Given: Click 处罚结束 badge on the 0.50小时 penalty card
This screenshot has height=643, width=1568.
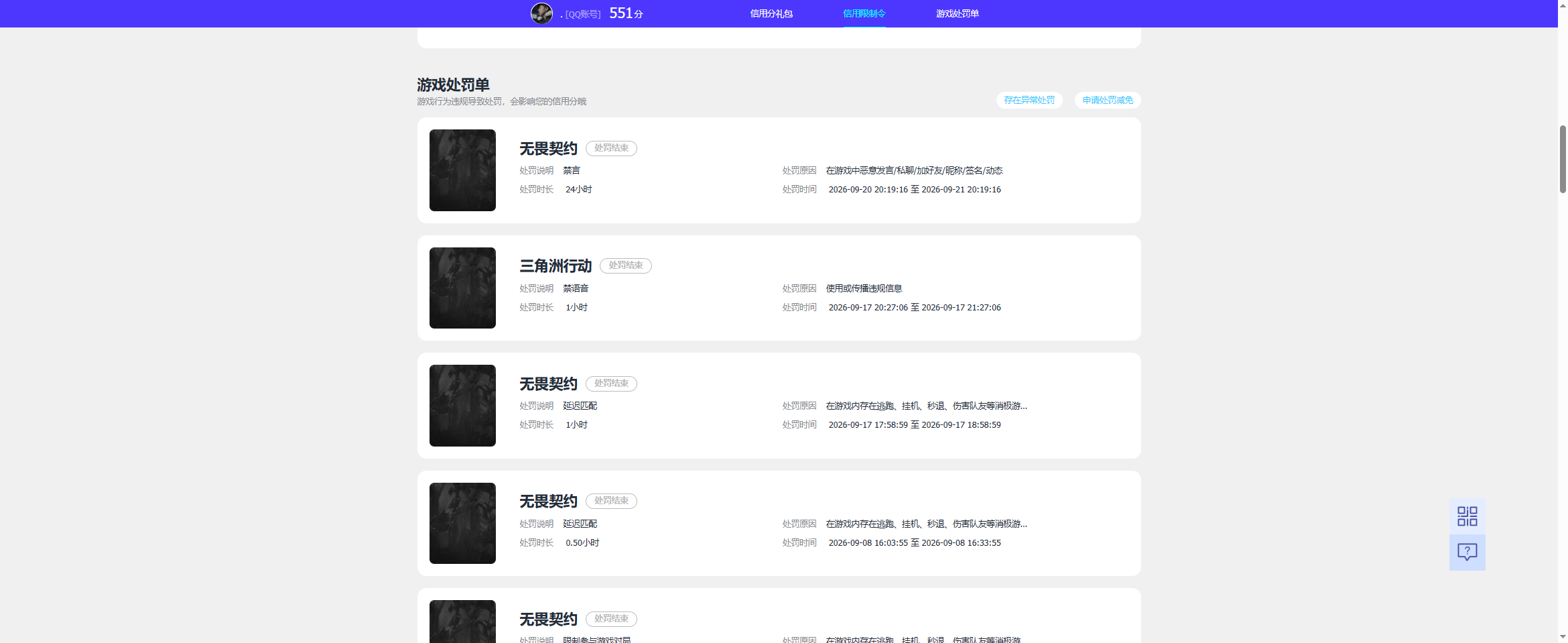Looking at the screenshot, I should pyautogui.click(x=611, y=501).
